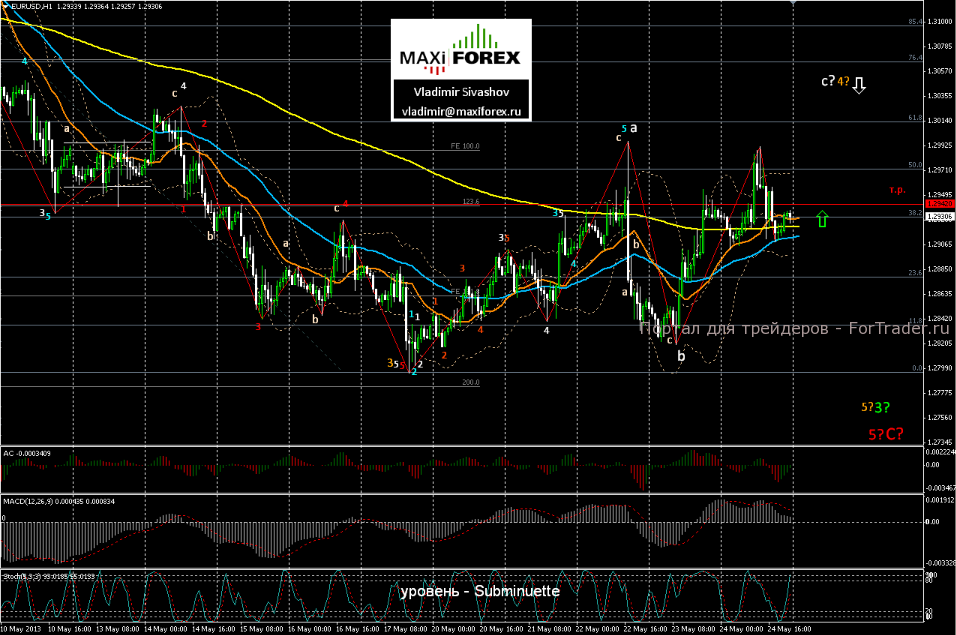Click the red 'т.р.' label

coord(897,190)
